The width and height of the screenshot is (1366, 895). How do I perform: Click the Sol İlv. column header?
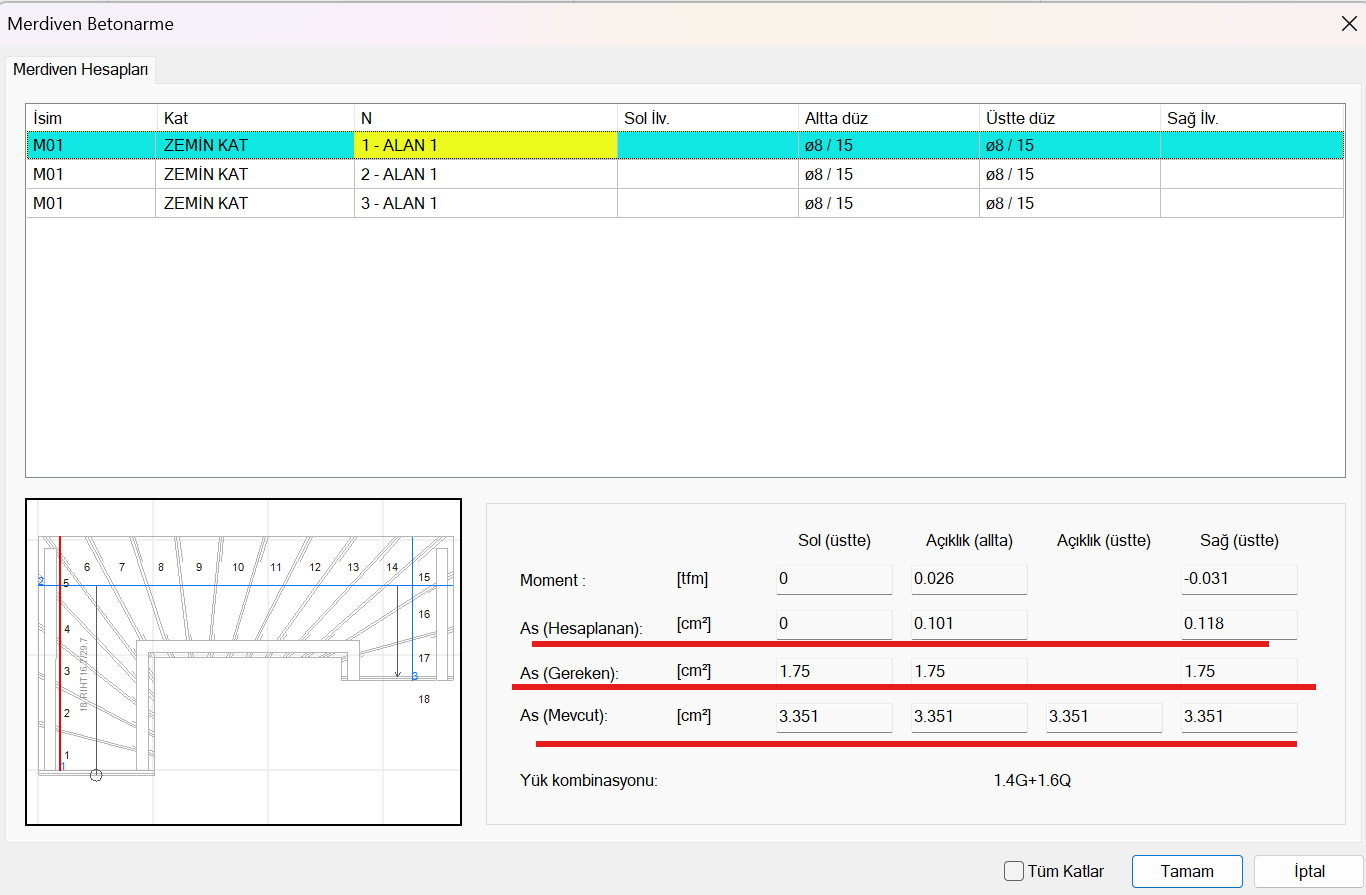707,118
